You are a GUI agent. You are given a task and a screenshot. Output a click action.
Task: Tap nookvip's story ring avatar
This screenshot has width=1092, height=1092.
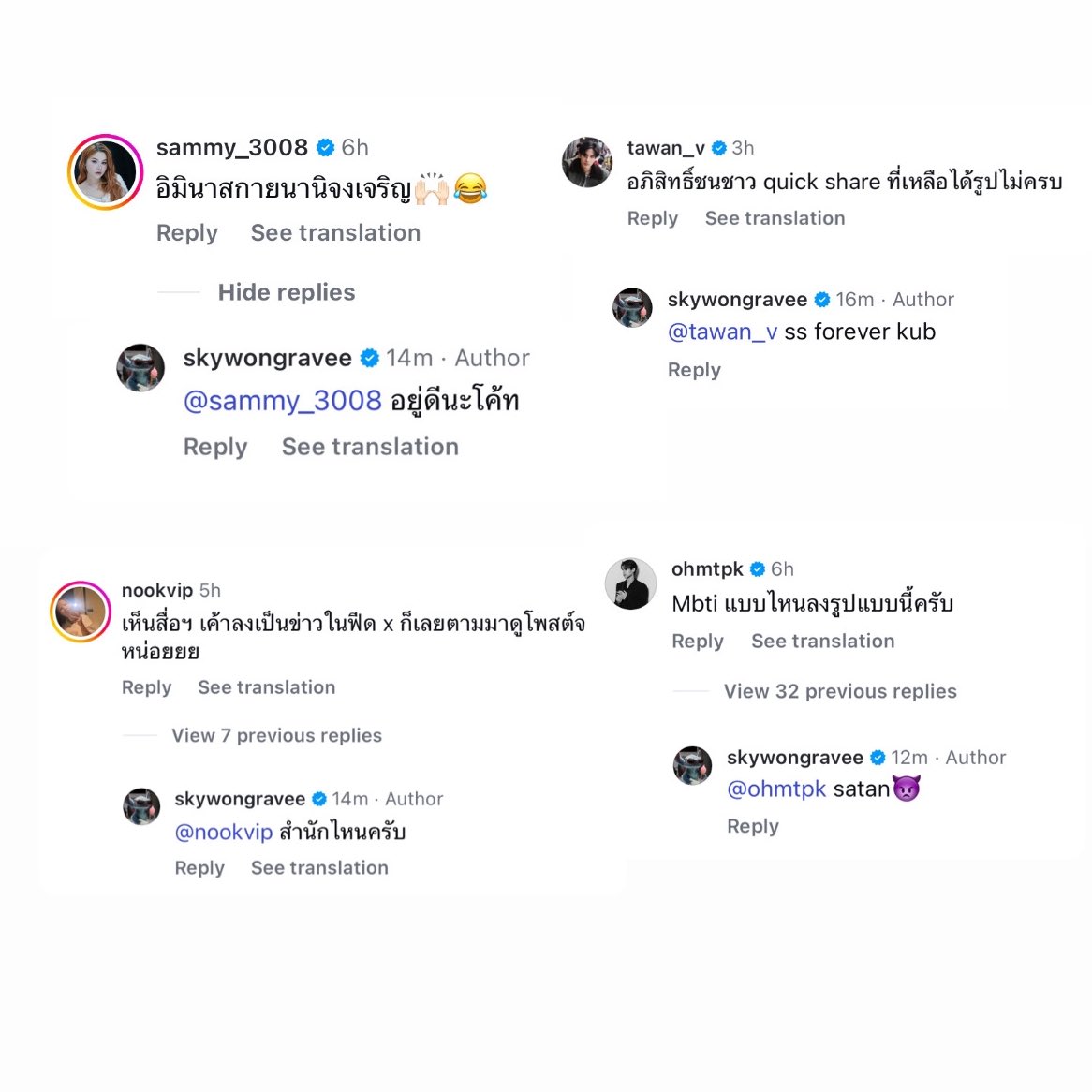coord(81,612)
